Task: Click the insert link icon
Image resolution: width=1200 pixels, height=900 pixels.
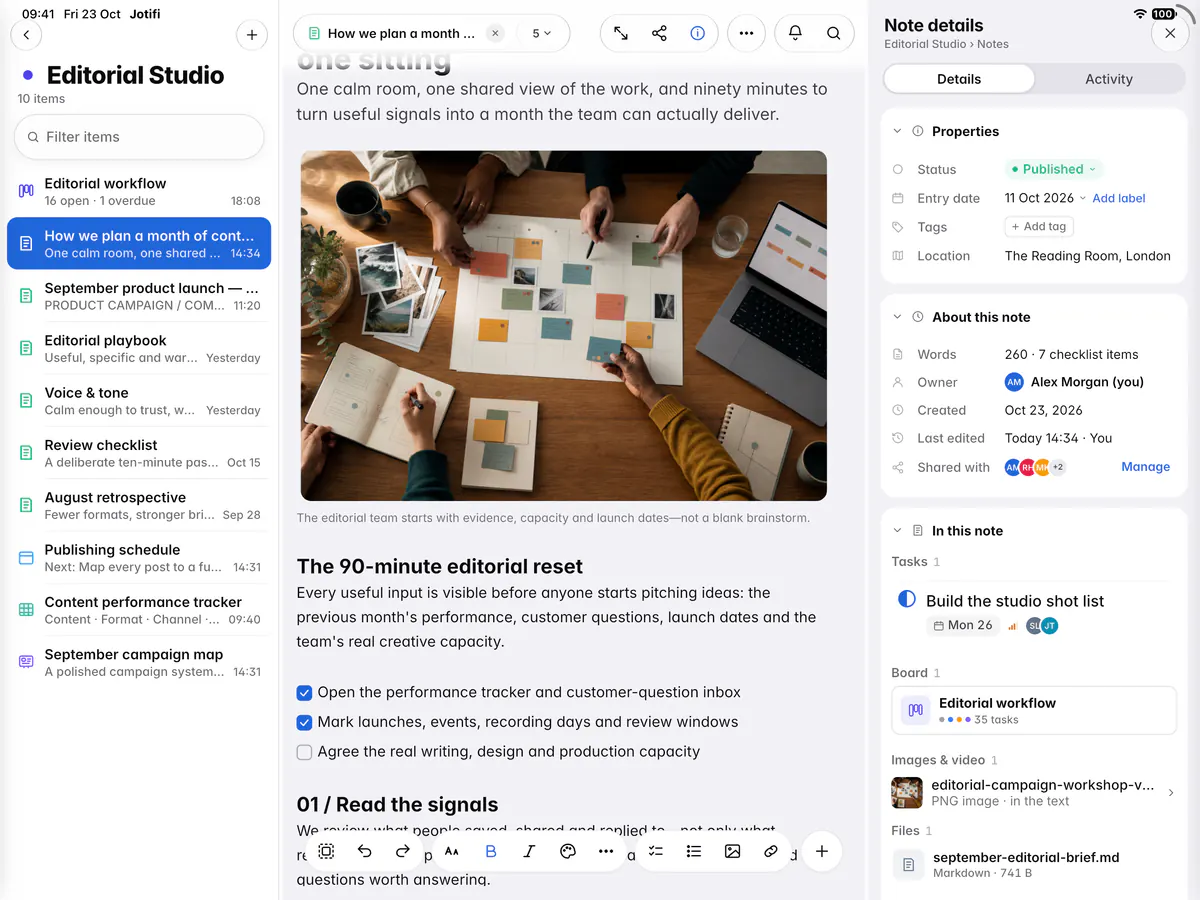Action: pyautogui.click(x=771, y=851)
